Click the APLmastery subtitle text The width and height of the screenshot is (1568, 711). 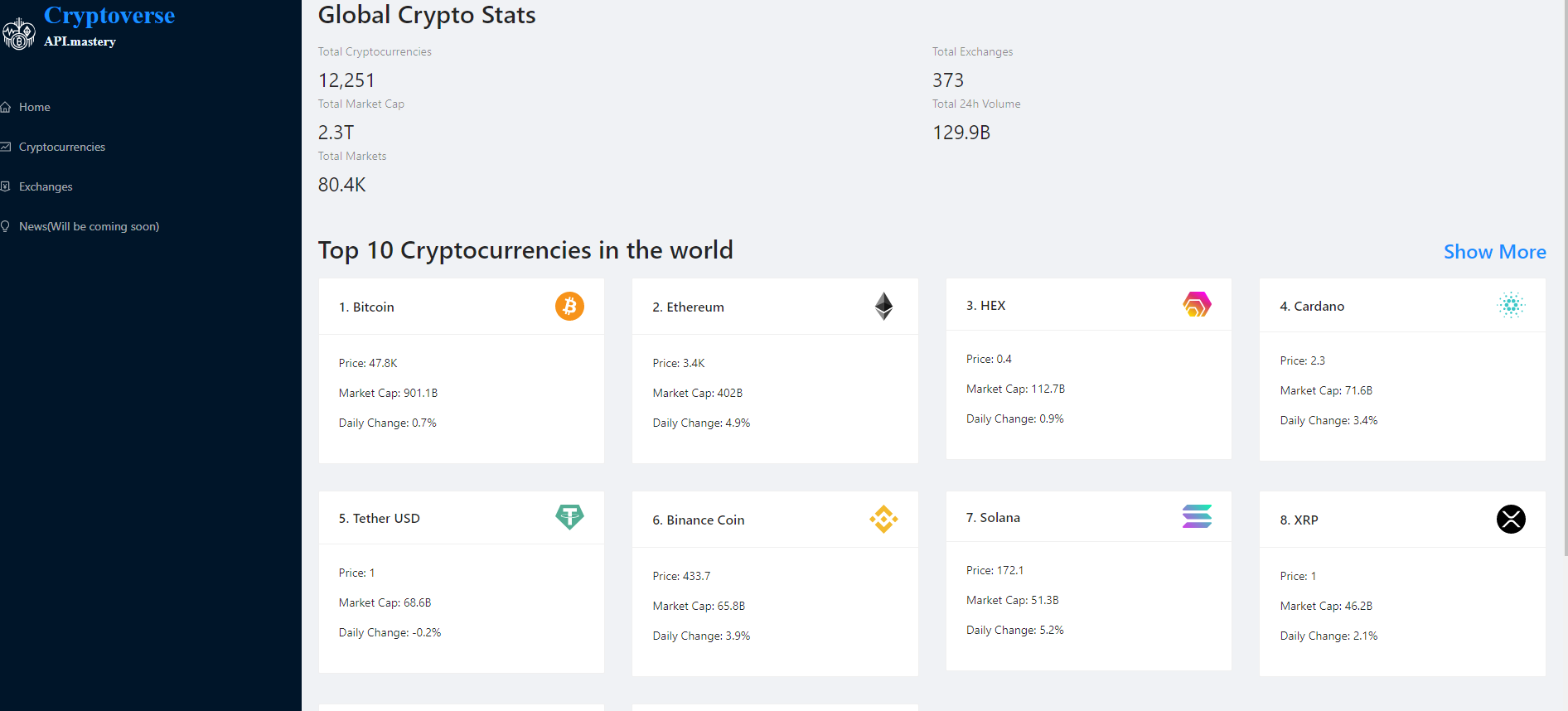[x=80, y=41]
